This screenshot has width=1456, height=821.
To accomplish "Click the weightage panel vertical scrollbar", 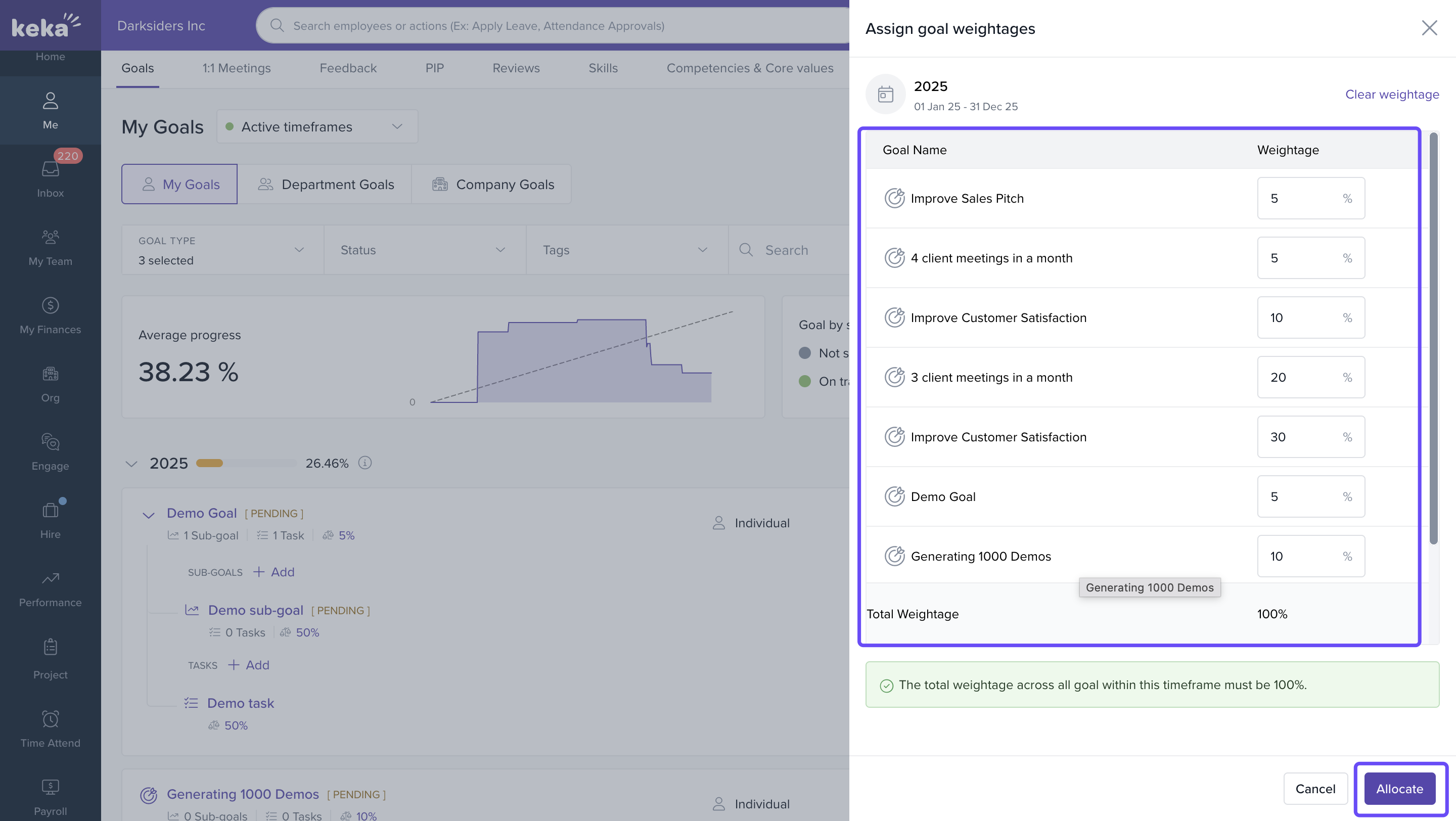I will (x=1433, y=339).
